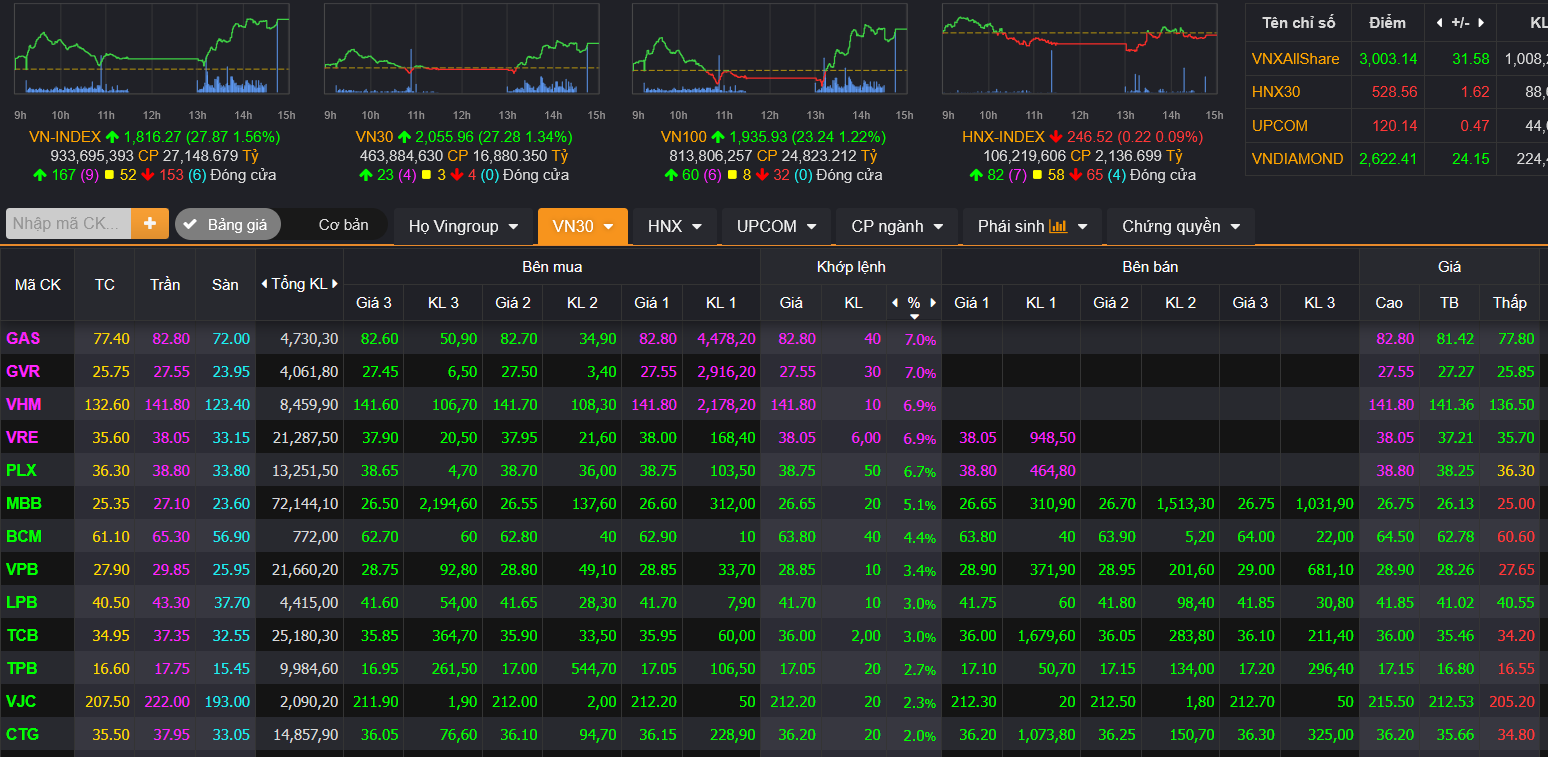Screen dimensions: 1548x757
Task: Open the GAS stock symbol
Action: 23,339
